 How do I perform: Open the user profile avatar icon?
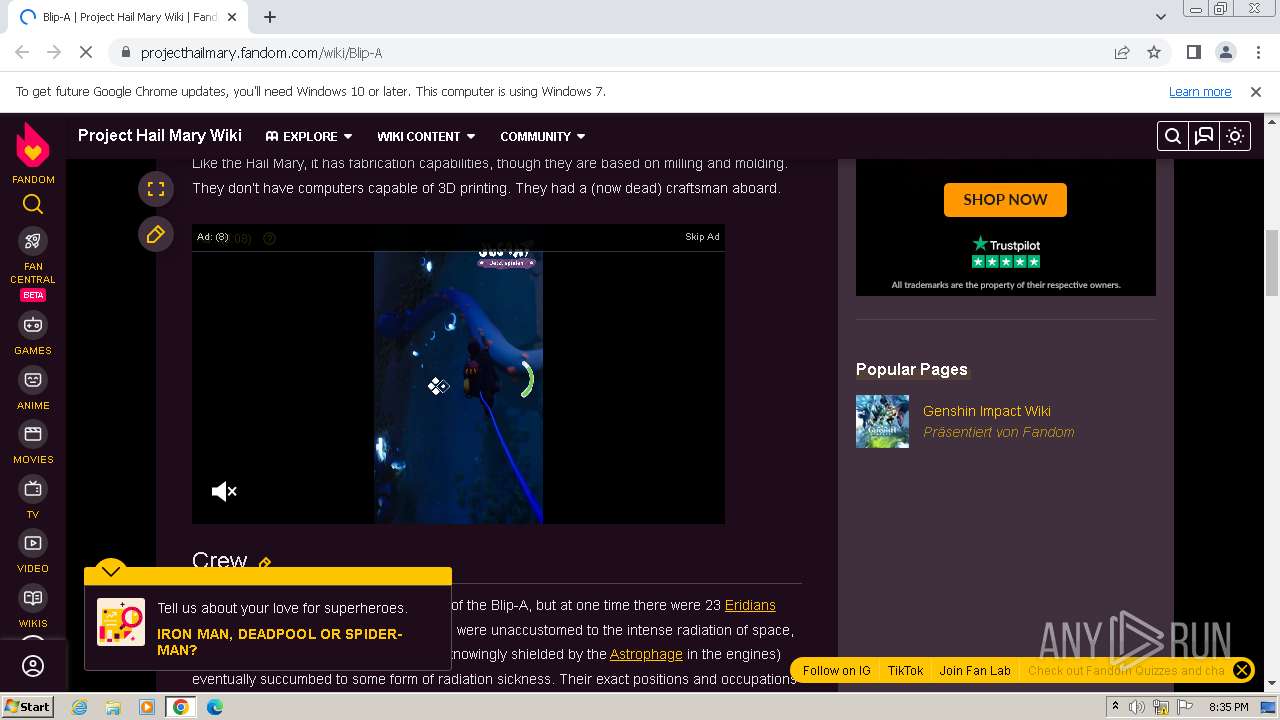[x=33, y=666]
